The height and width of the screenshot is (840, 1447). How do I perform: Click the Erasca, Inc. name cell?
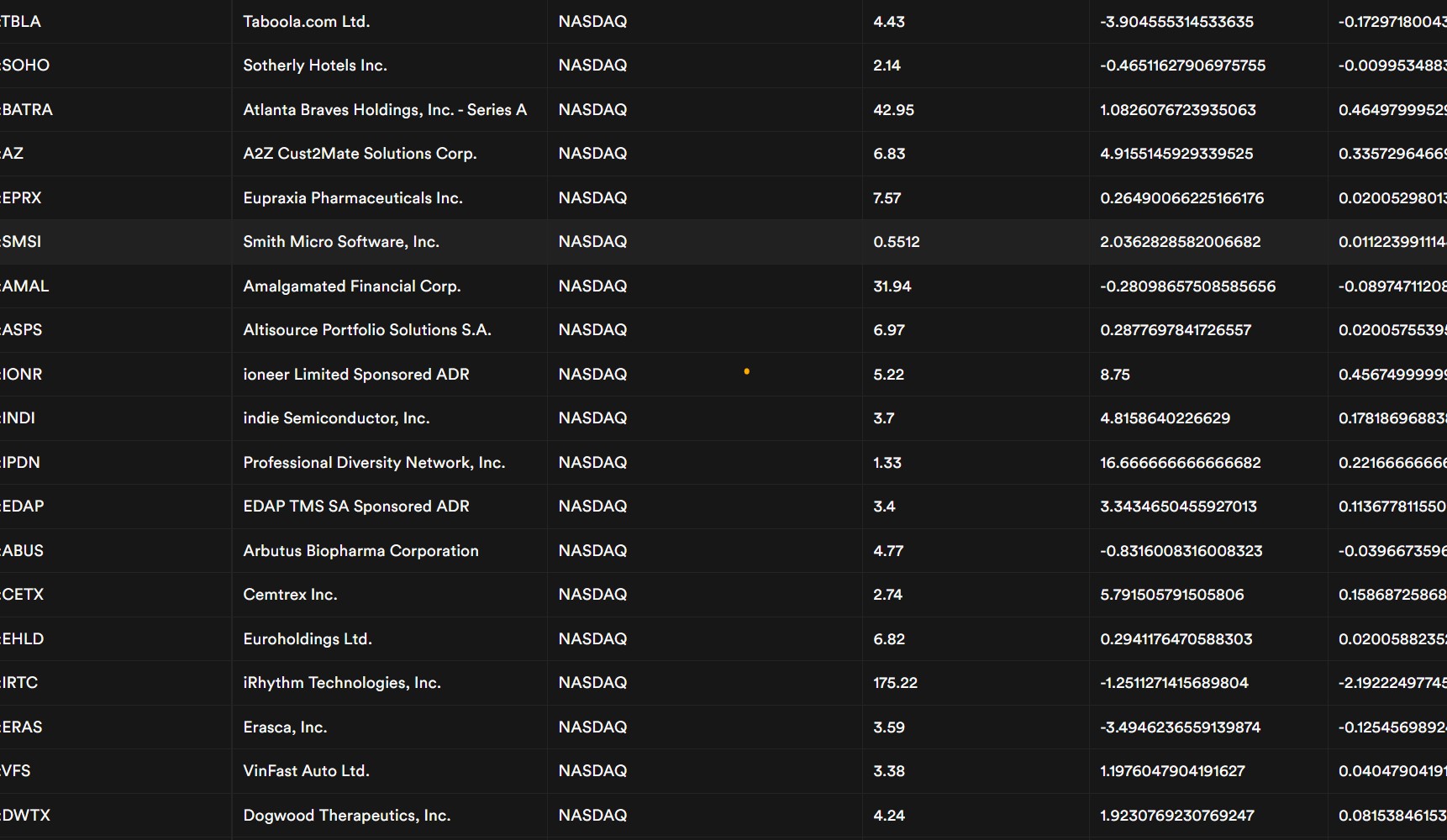285,727
